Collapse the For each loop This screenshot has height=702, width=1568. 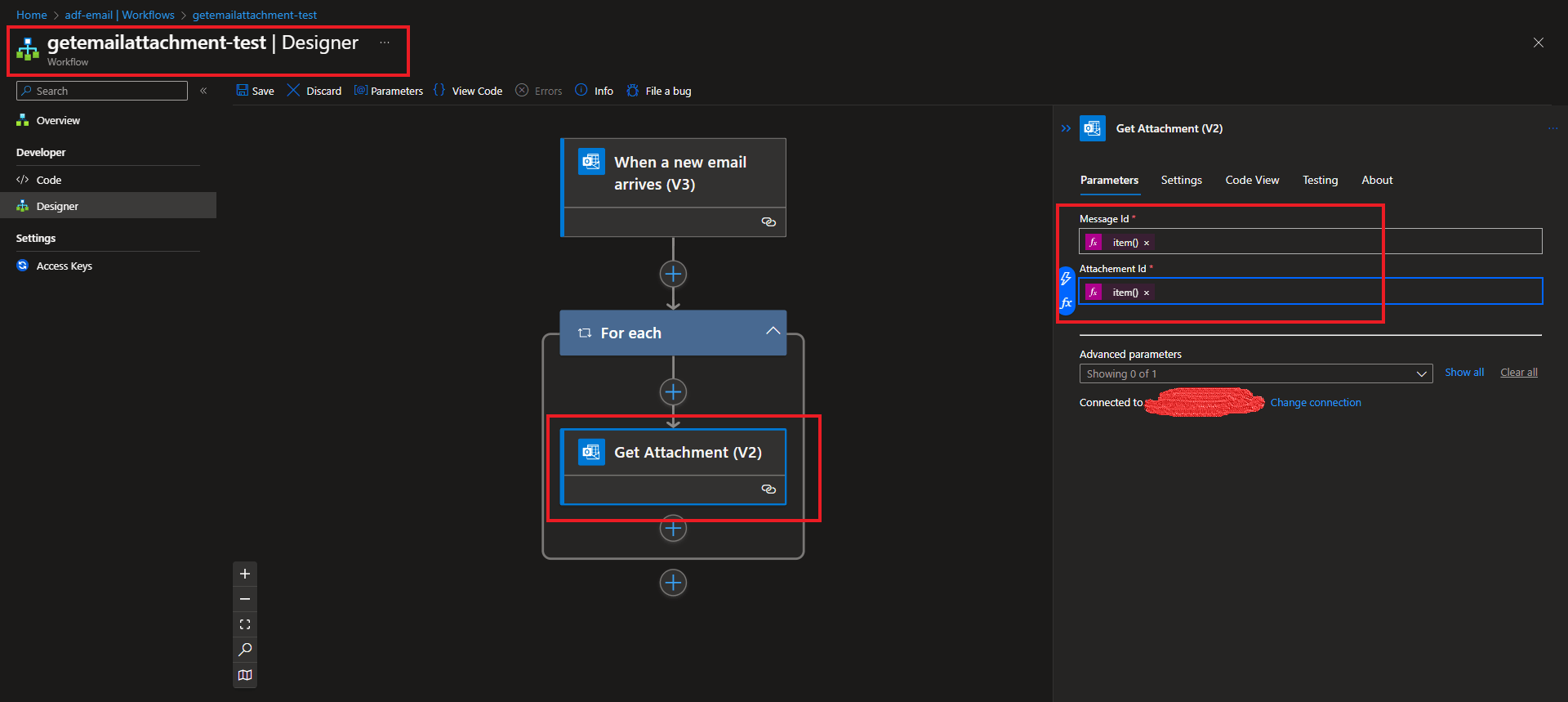click(773, 332)
